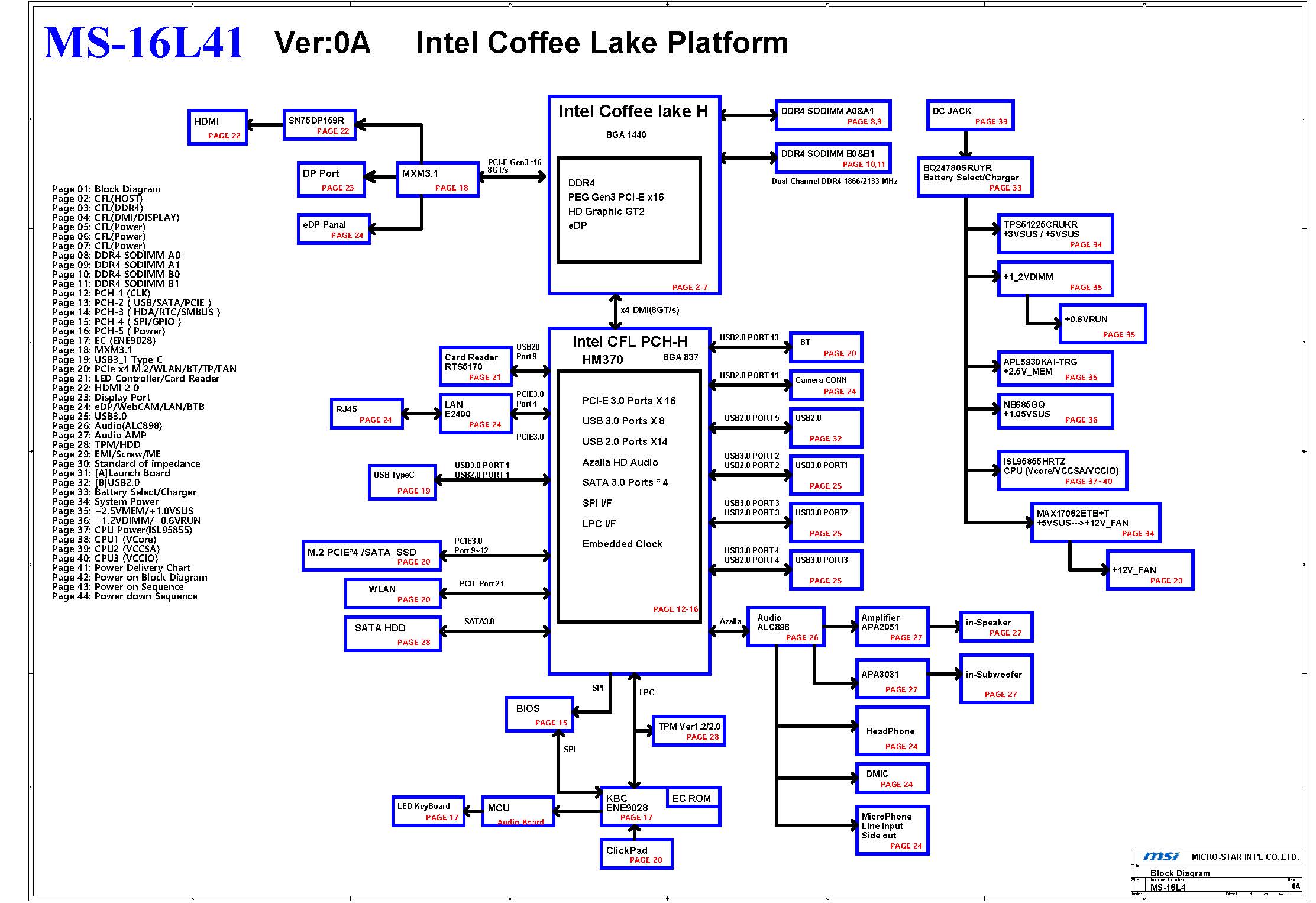Click the MSI logo in the title block

[1161, 856]
